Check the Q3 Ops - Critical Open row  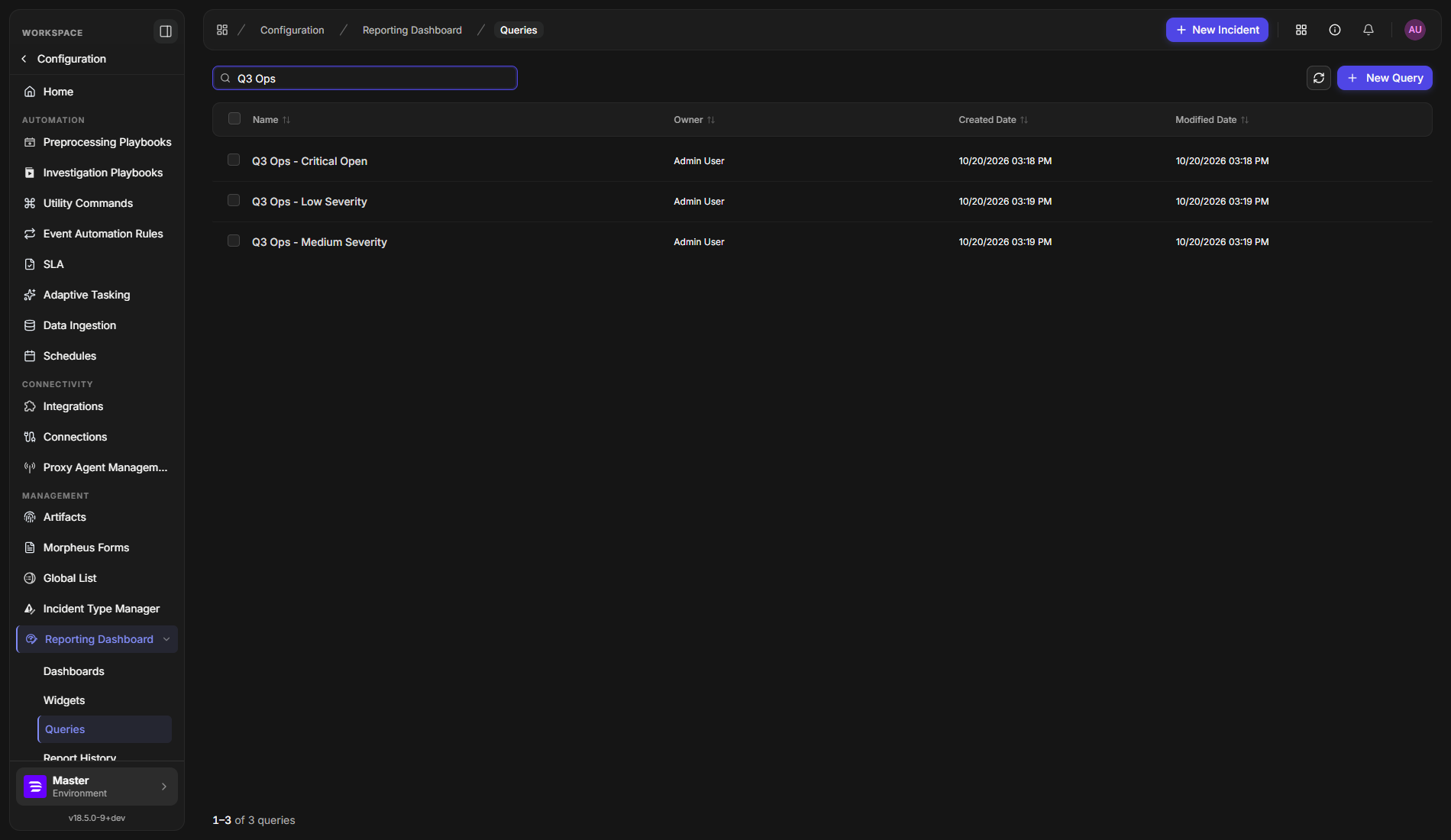click(x=234, y=160)
